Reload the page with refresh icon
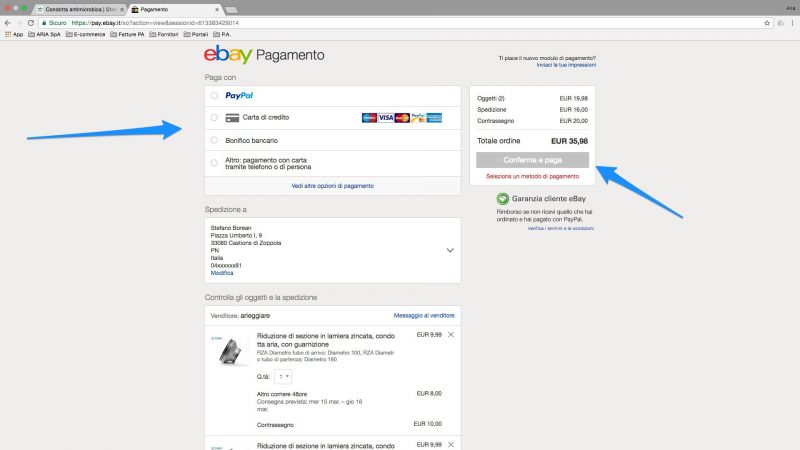This screenshot has height=450, width=800. (x=31, y=21)
